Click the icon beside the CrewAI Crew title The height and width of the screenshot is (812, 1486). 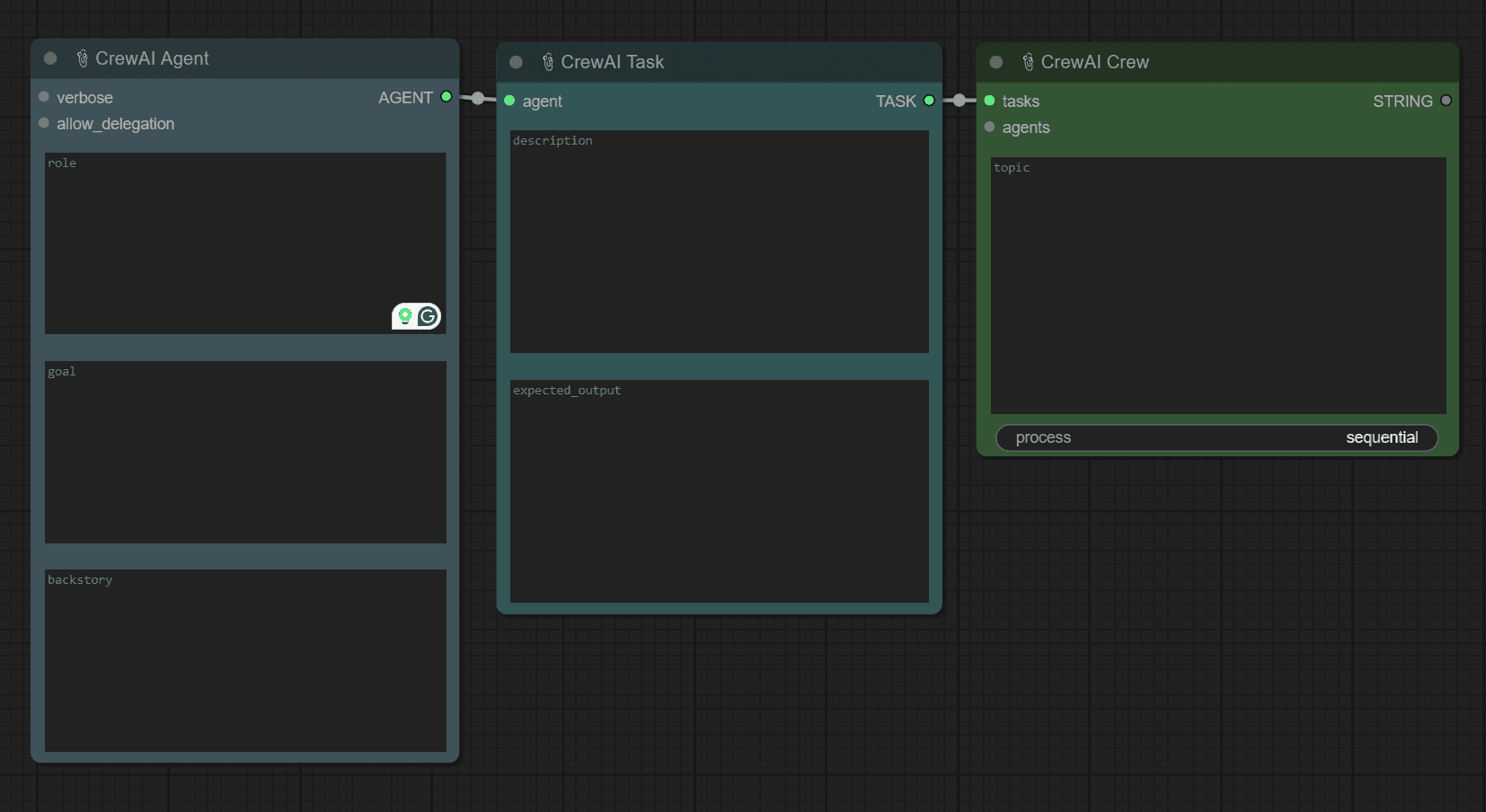(x=1028, y=62)
